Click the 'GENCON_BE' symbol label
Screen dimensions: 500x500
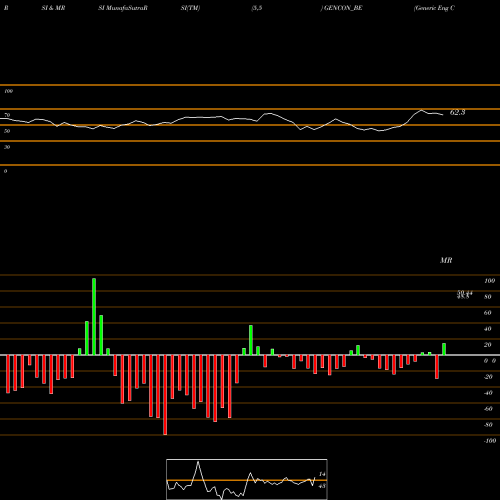pos(343,8)
